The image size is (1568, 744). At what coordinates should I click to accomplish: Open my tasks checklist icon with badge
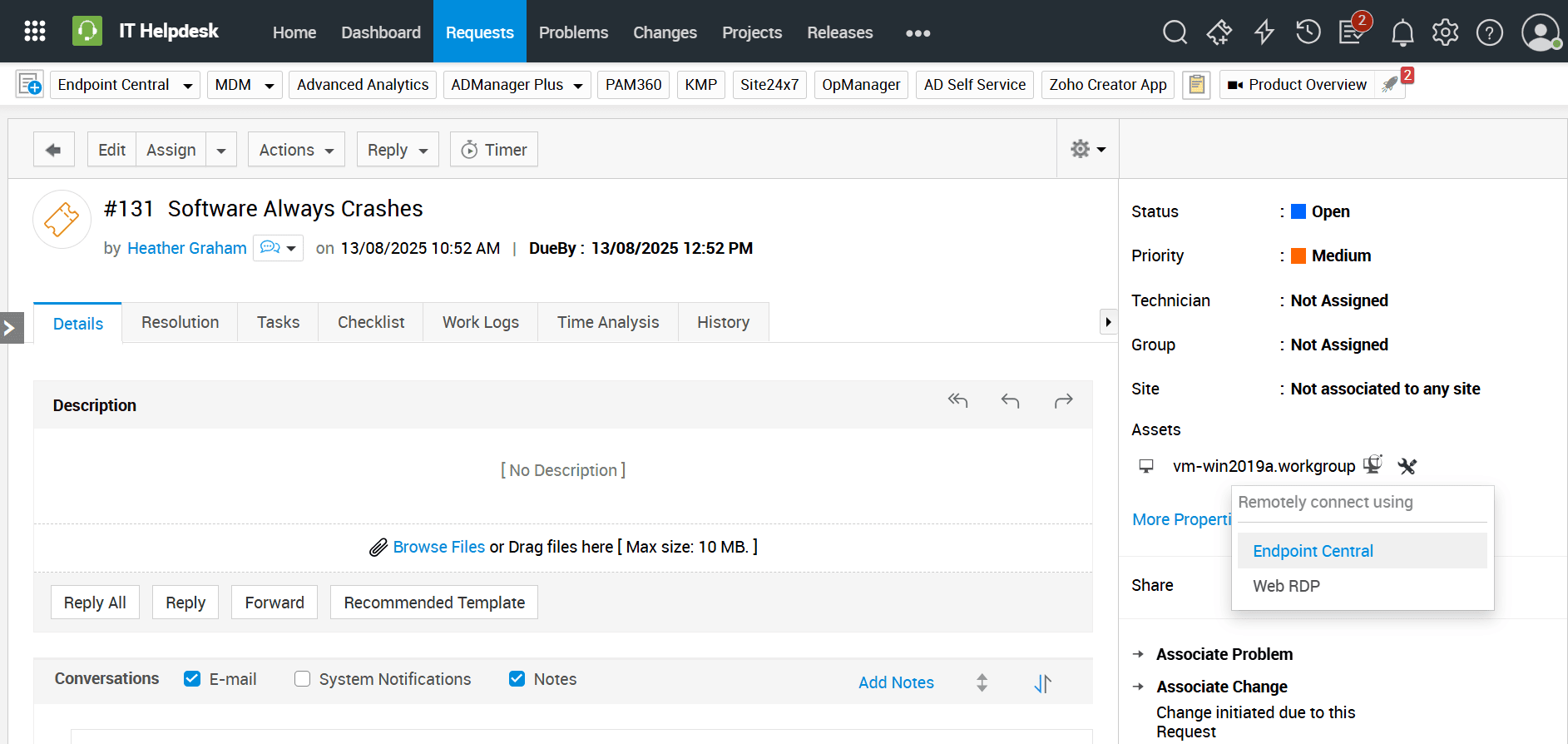click(x=1353, y=31)
